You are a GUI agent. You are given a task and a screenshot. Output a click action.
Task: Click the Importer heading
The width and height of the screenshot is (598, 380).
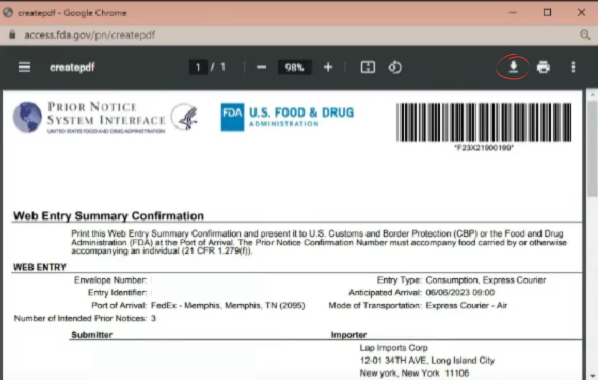[x=349, y=335]
